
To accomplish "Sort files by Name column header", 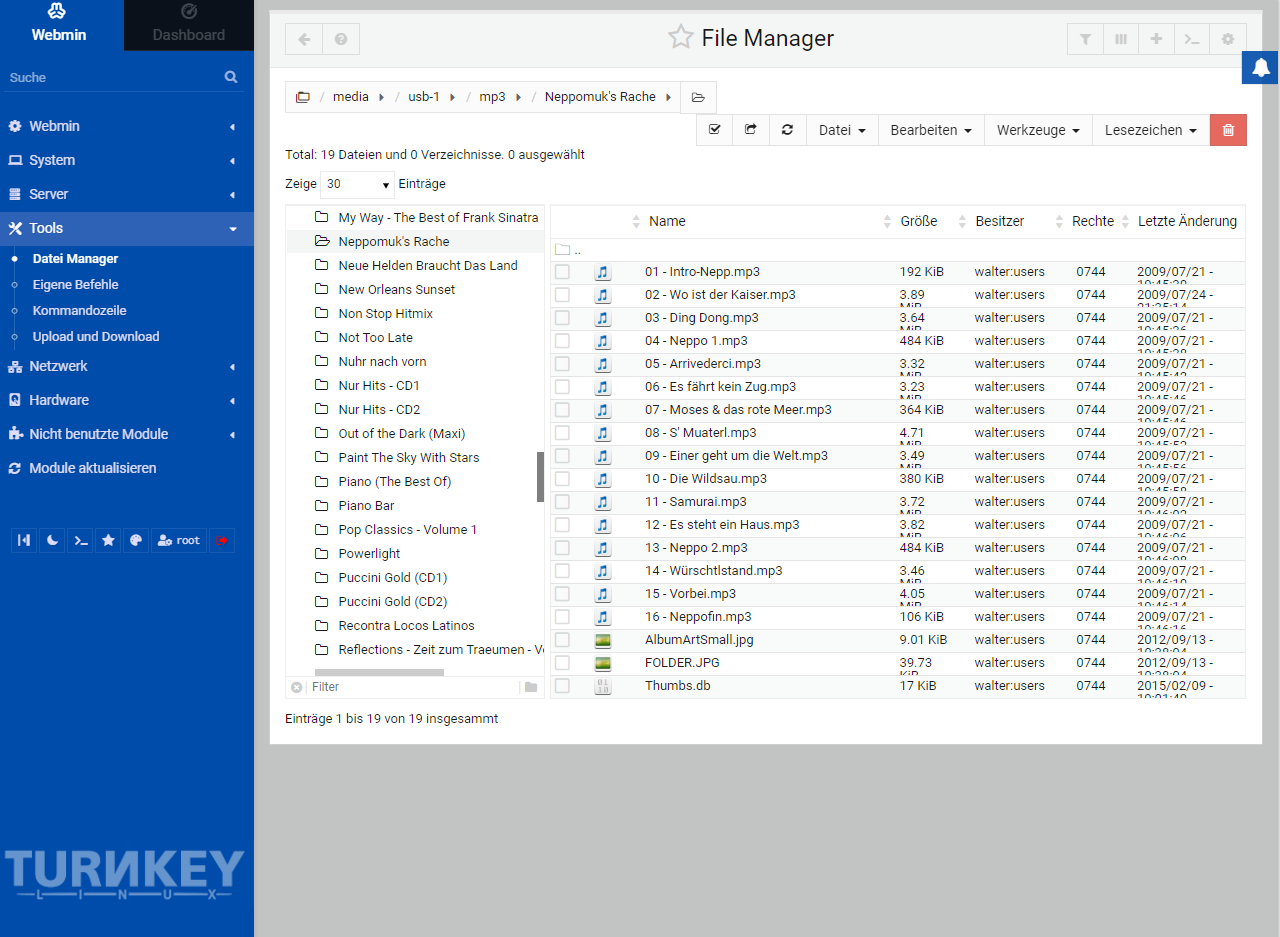I will click(667, 221).
